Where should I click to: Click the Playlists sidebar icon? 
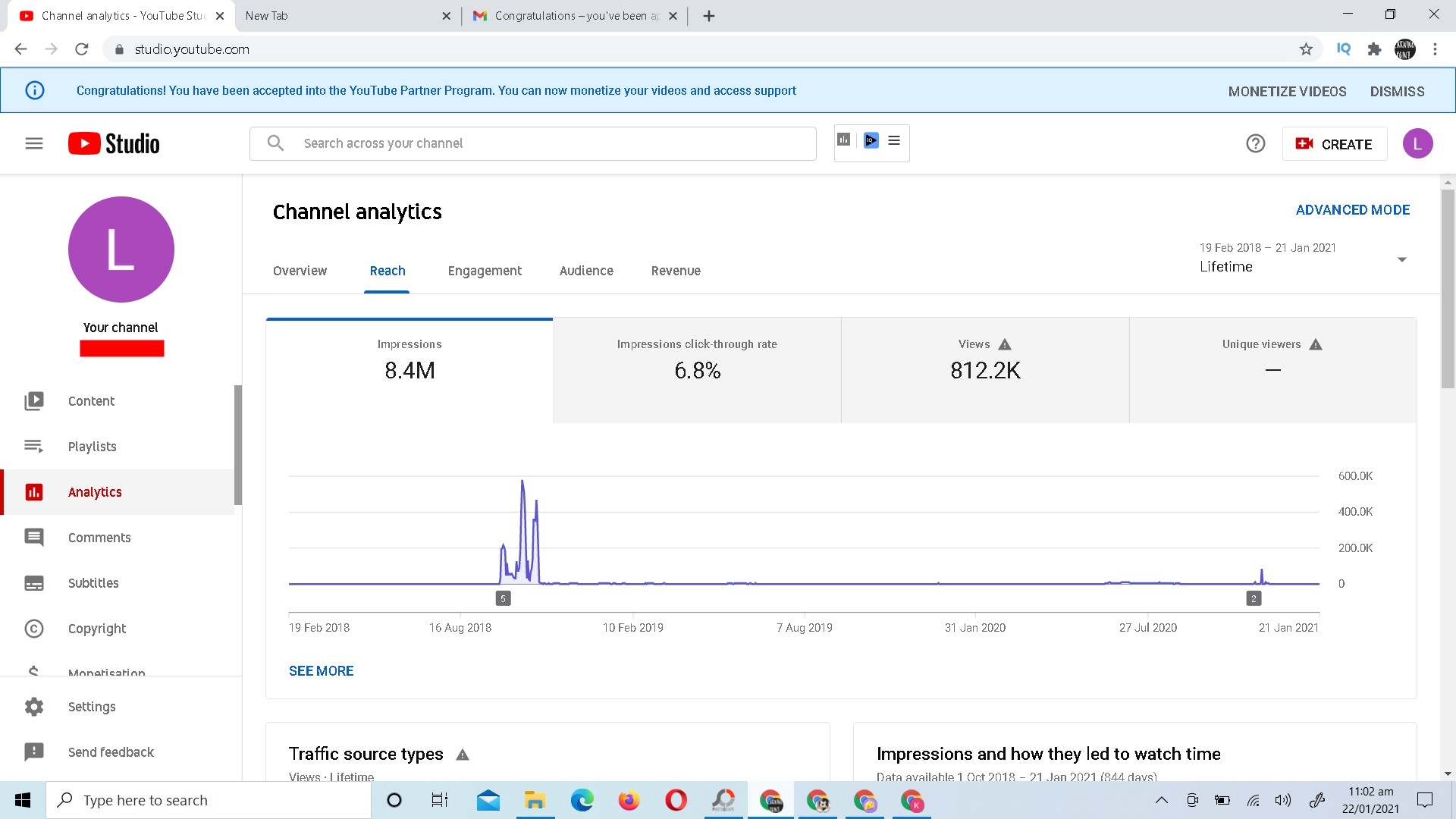coord(34,446)
